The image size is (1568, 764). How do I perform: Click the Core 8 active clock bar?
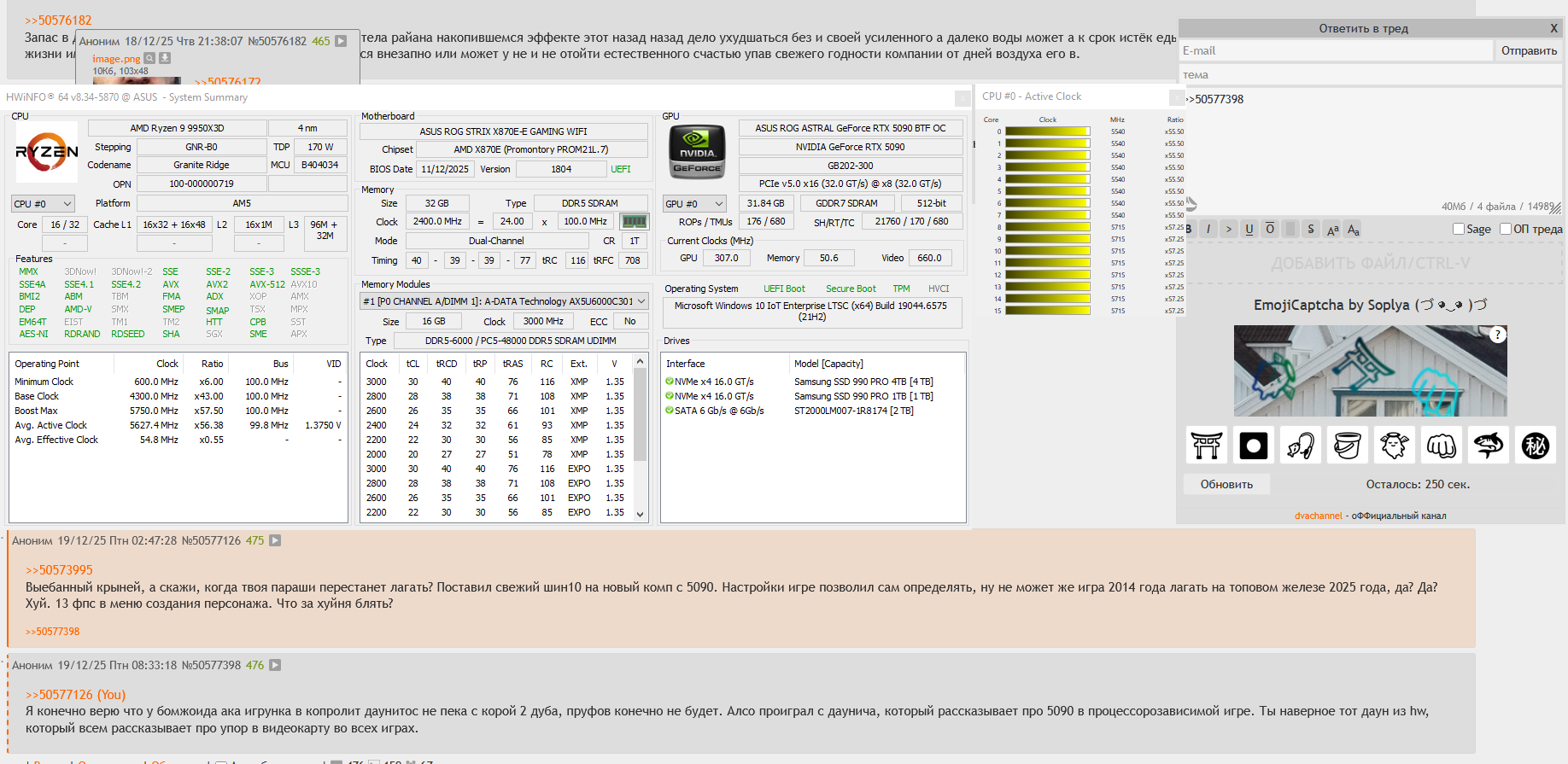point(1048,227)
